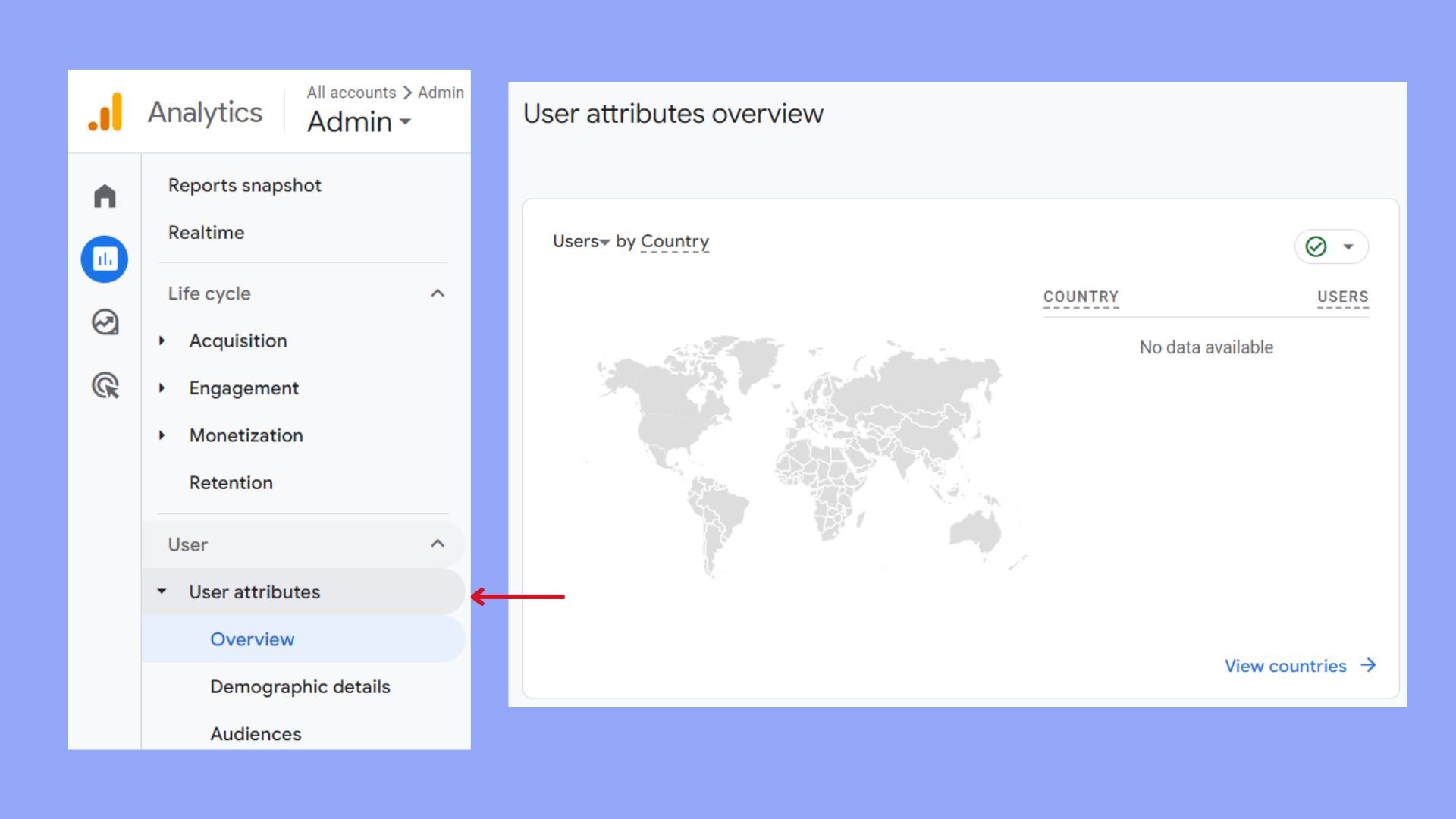Screen dimensions: 1456x819
Task: Open the Explore icon in the sidebar
Action: (x=105, y=322)
